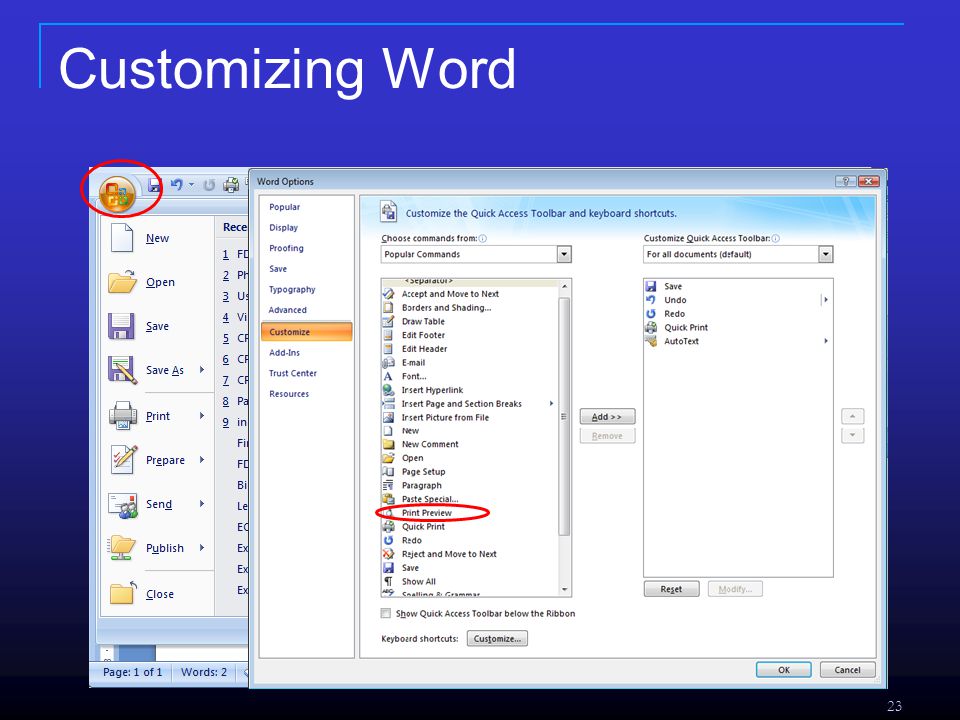Select the Page Setup command icon

click(388, 472)
